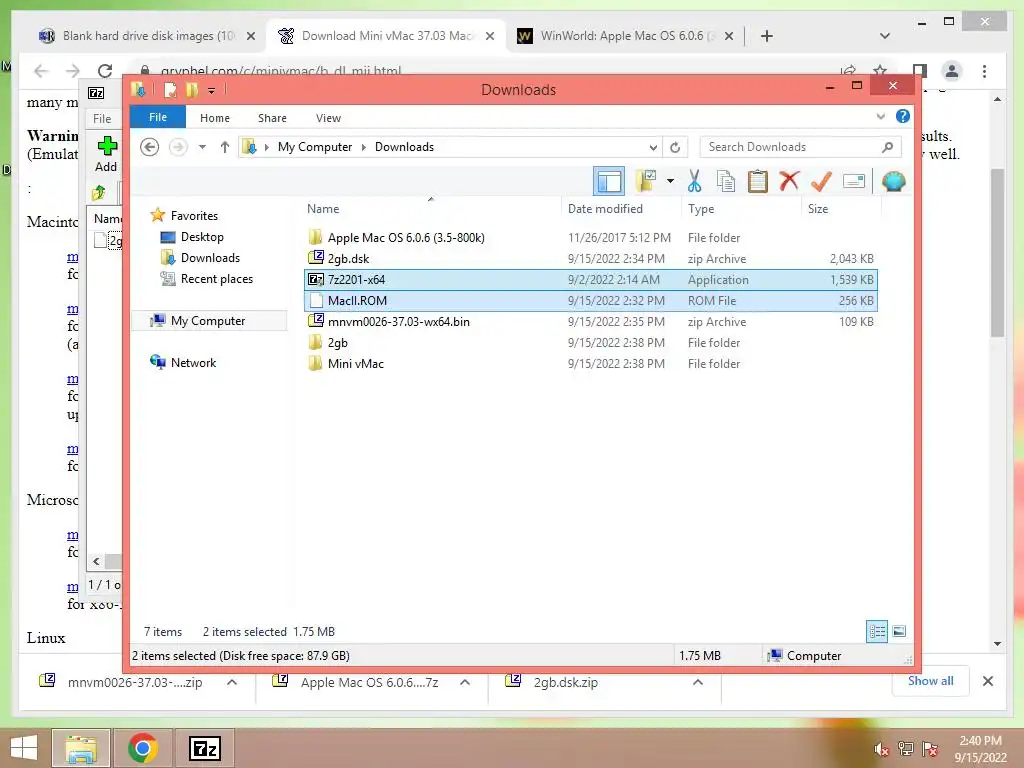Click the Back arrow in Downloads window

[x=150, y=147]
